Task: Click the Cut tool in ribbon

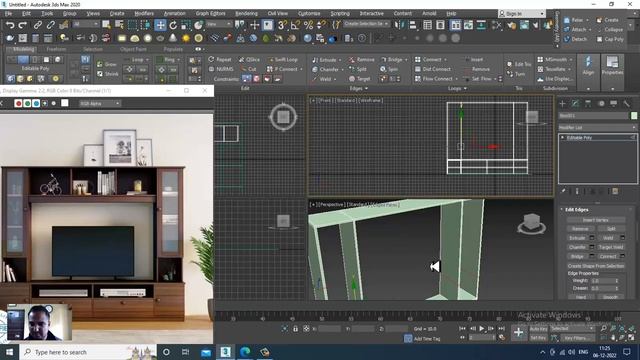Action: click(x=249, y=69)
